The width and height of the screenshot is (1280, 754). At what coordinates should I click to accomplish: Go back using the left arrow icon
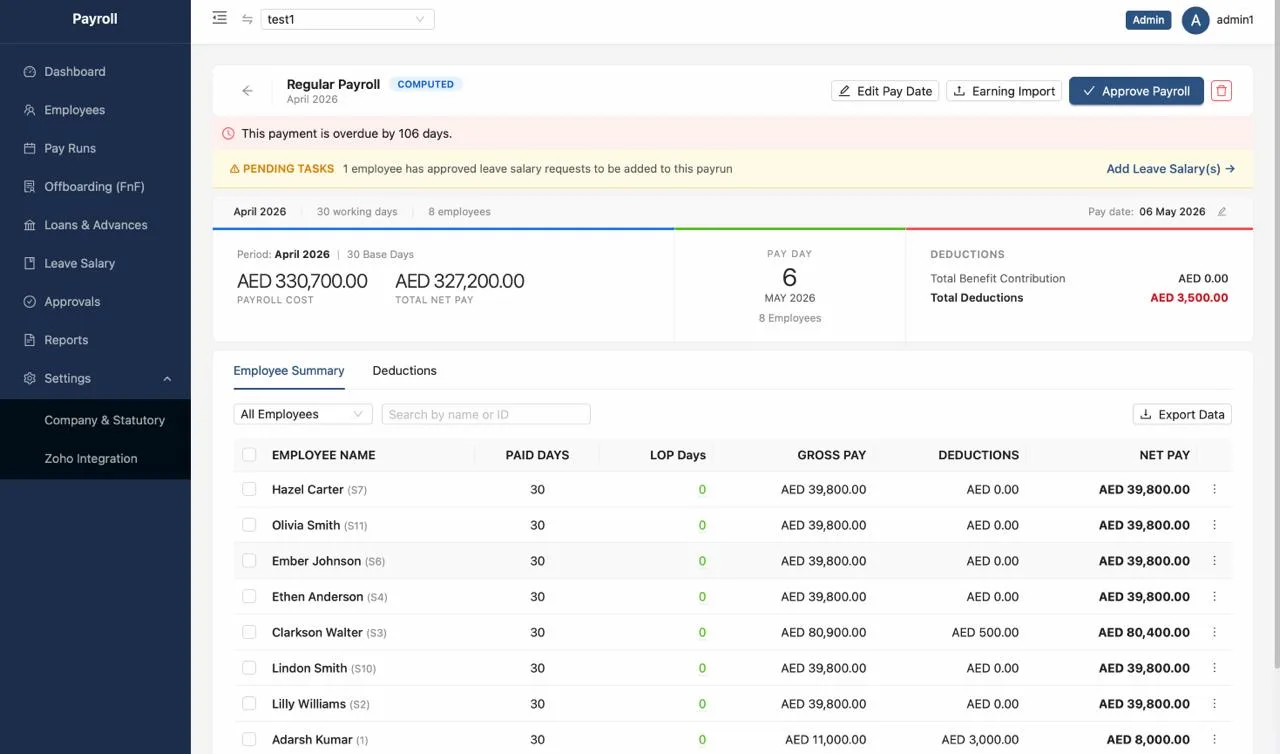pos(247,91)
